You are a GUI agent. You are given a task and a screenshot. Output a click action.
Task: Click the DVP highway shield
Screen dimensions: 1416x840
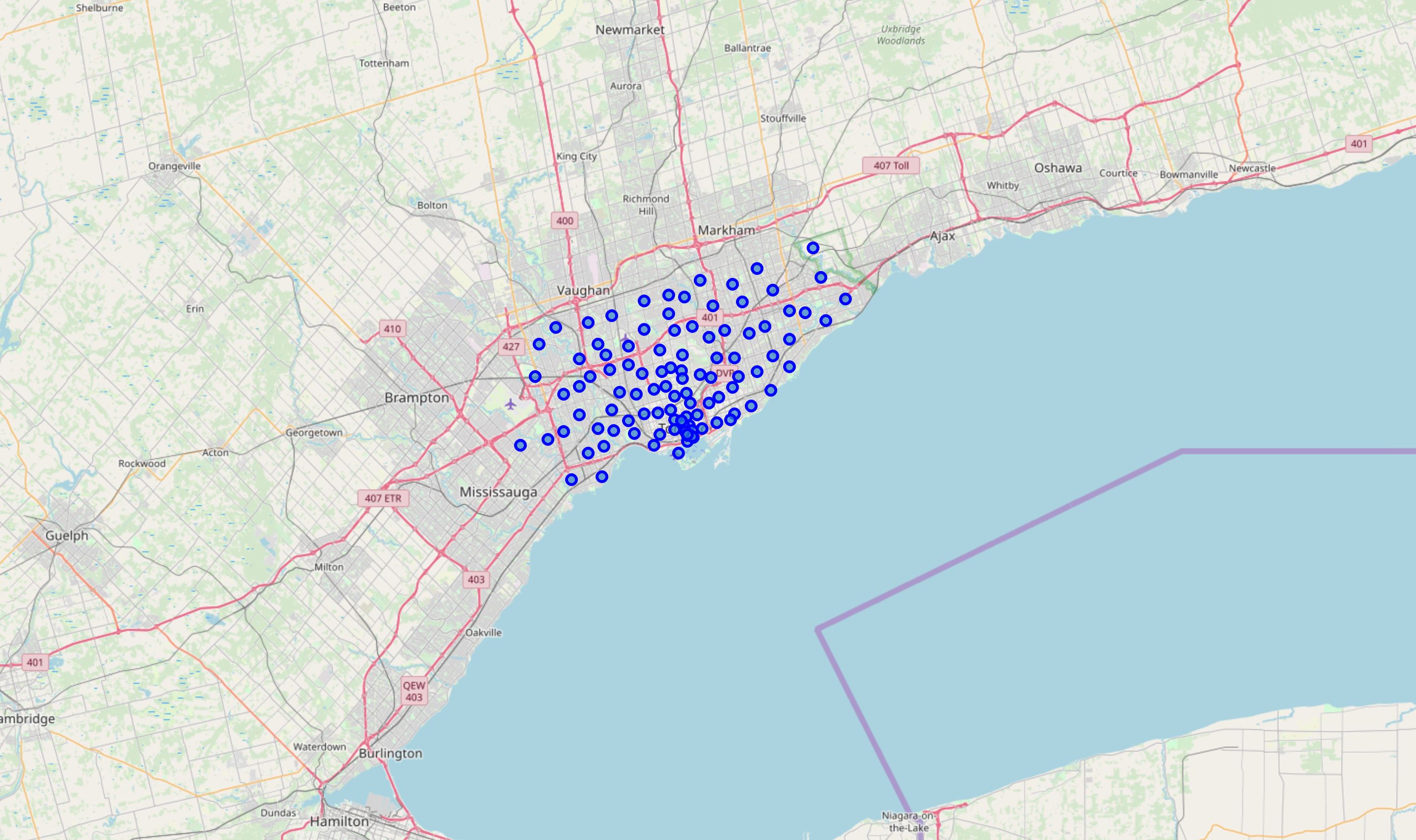tap(725, 374)
